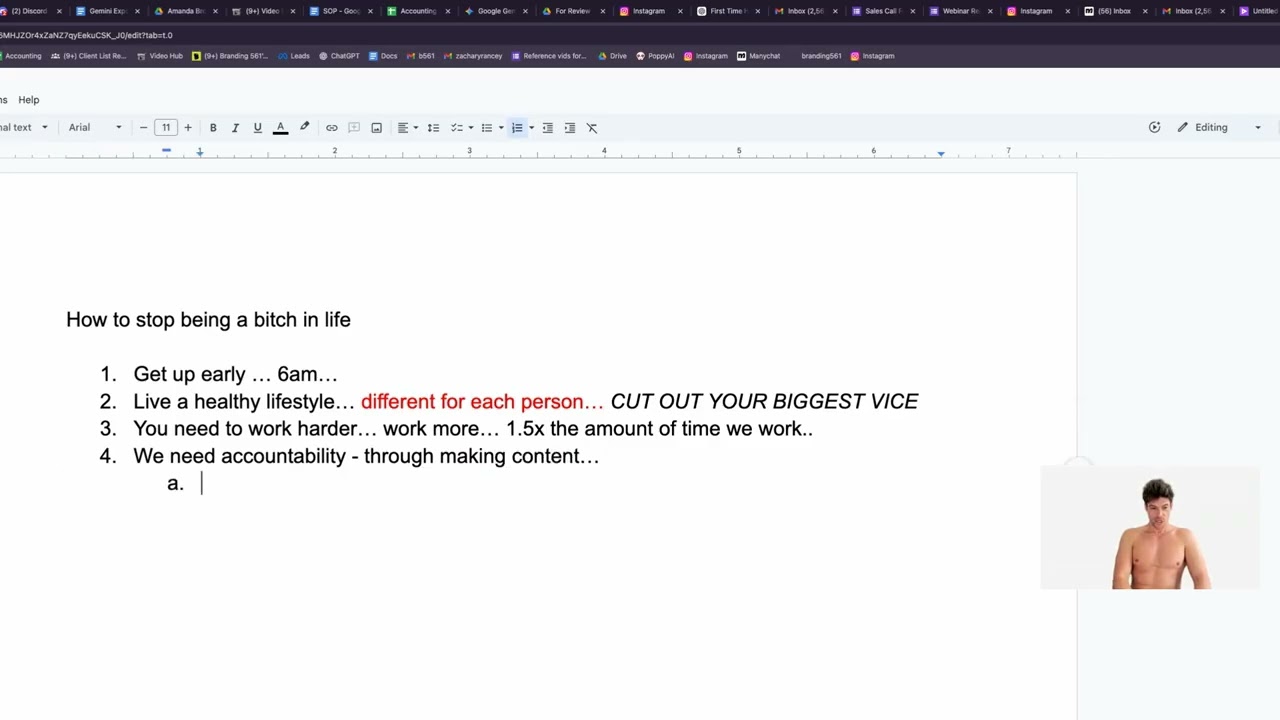Click the italic text 'CUT OUT YOUR BIGGEST VICE'
Screen dimensions: 1280x720
coord(764,401)
